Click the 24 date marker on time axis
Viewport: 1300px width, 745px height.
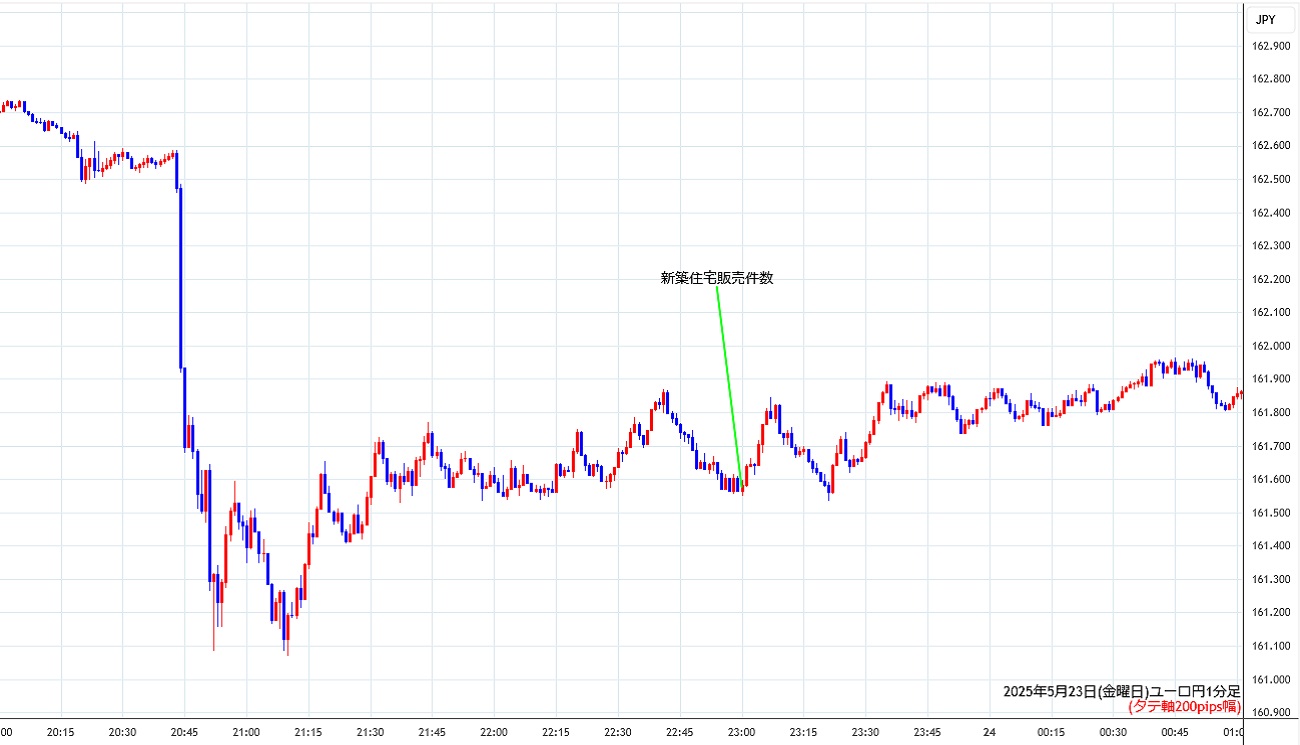point(990,732)
